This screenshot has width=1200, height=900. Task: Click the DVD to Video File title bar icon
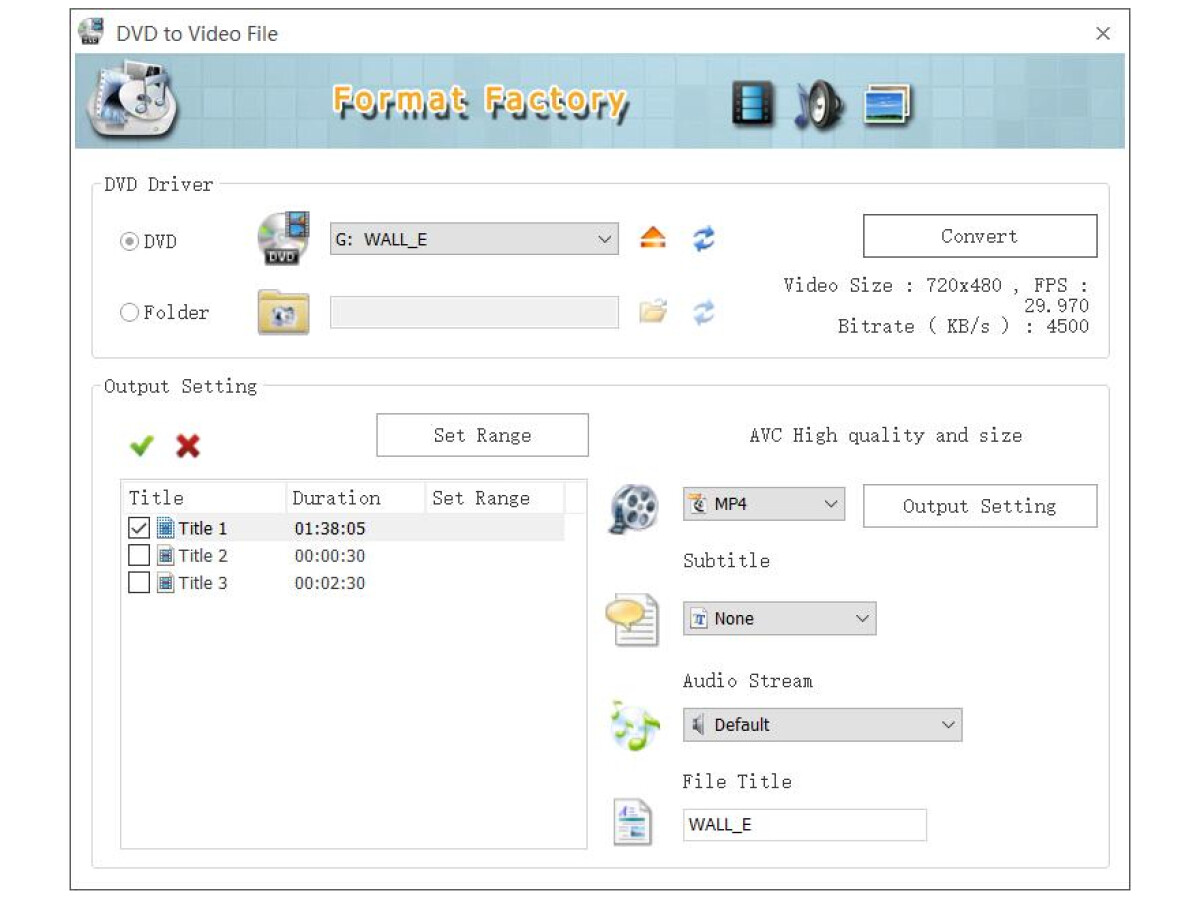point(91,33)
